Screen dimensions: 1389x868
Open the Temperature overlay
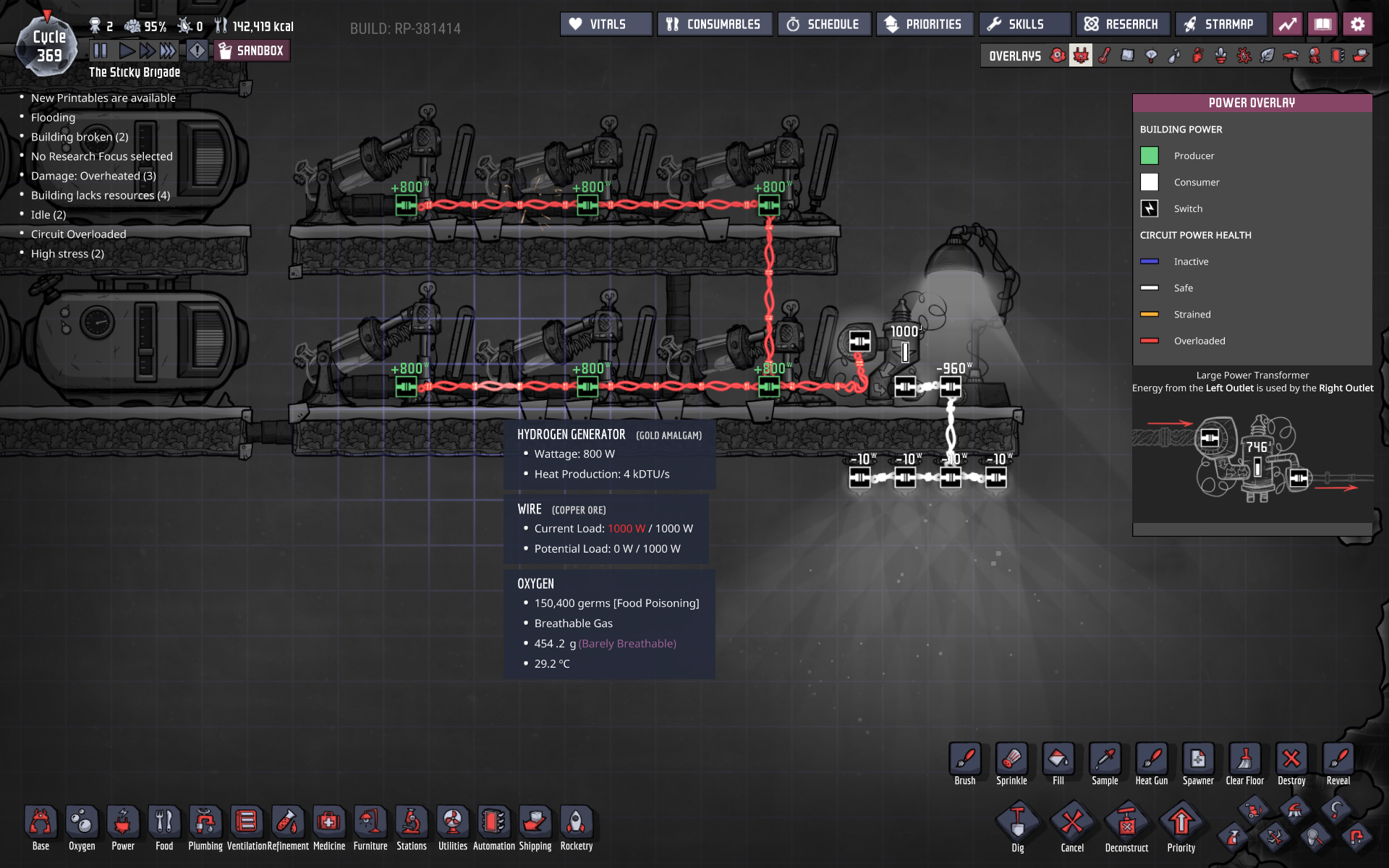click(1104, 56)
